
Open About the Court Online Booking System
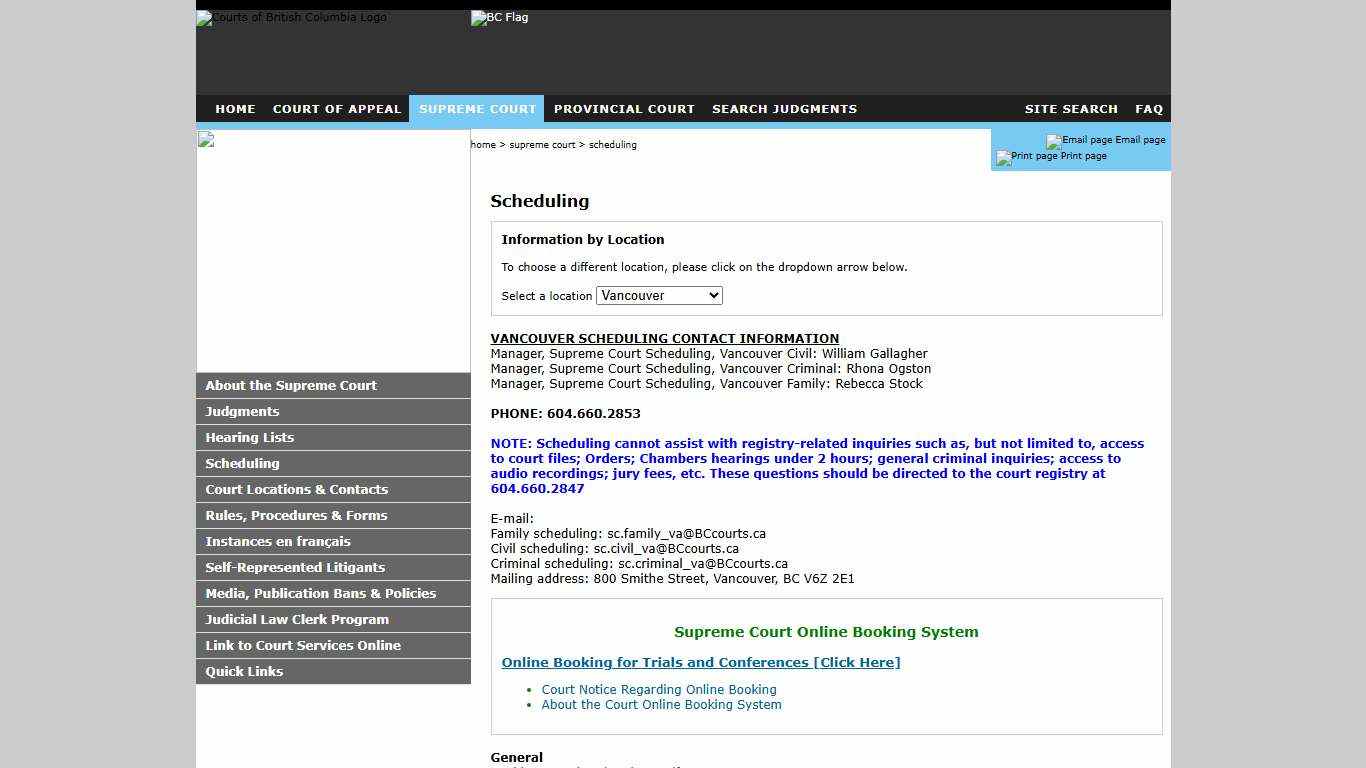point(661,704)
